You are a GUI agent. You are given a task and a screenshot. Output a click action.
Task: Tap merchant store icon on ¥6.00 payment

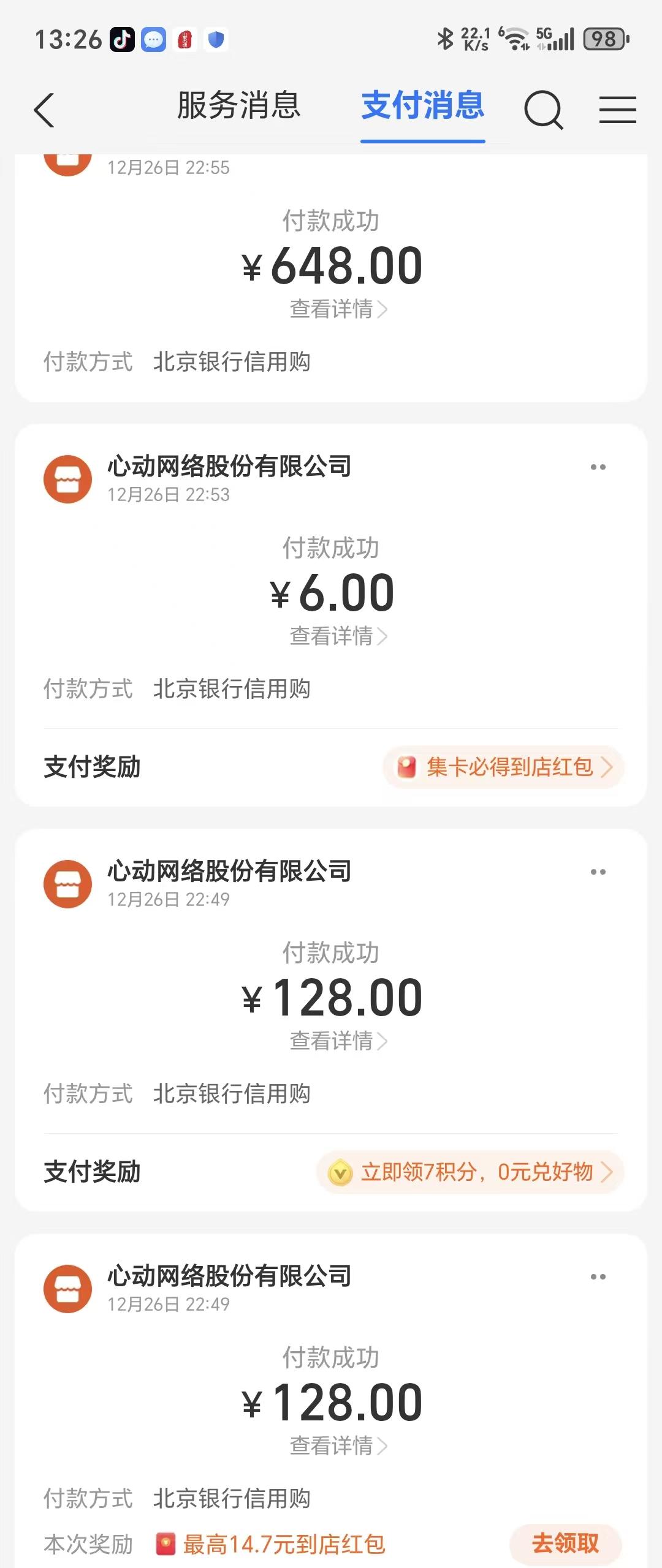67,479
